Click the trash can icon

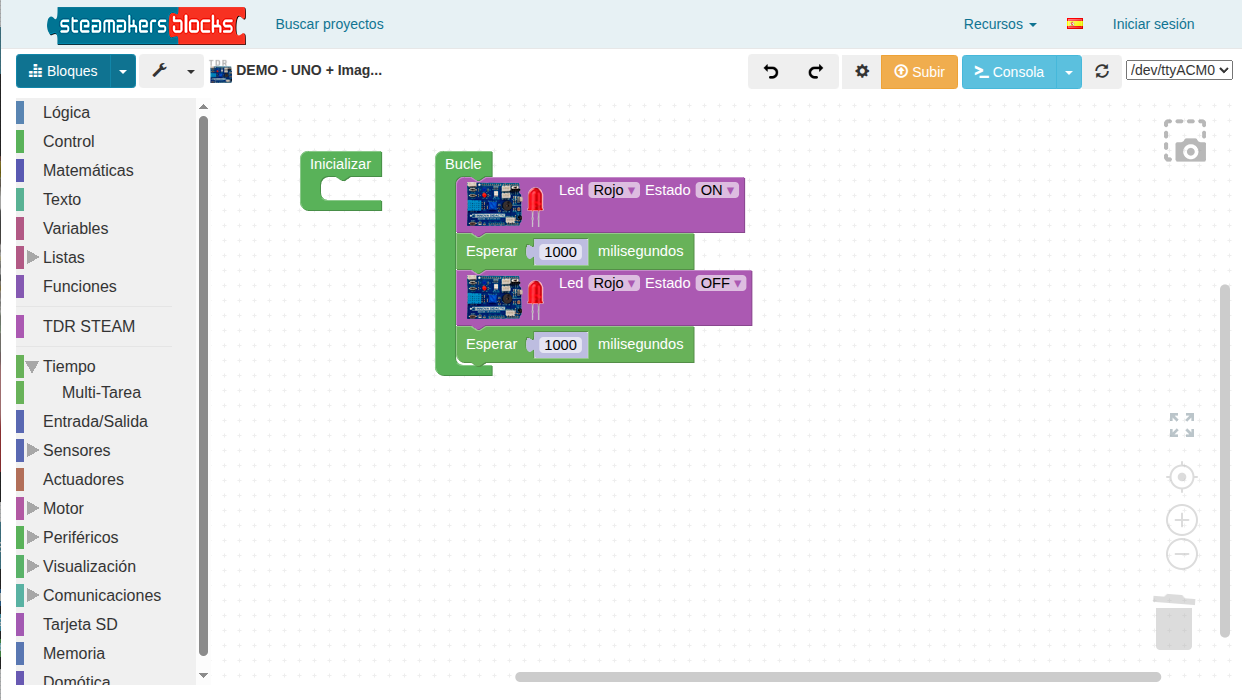point(1174,622)
